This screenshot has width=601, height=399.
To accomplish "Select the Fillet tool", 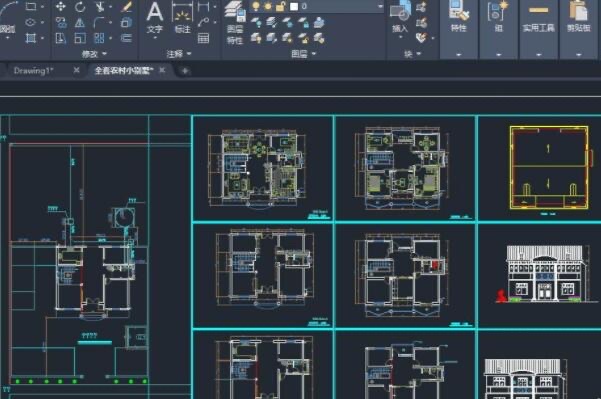I will click(x=99, y=22).
